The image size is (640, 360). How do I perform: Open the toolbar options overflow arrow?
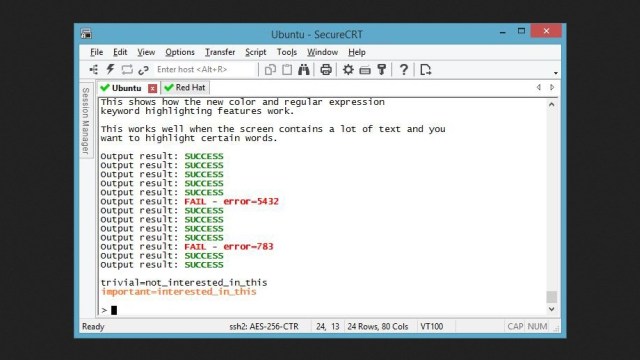tap(556, 73)
